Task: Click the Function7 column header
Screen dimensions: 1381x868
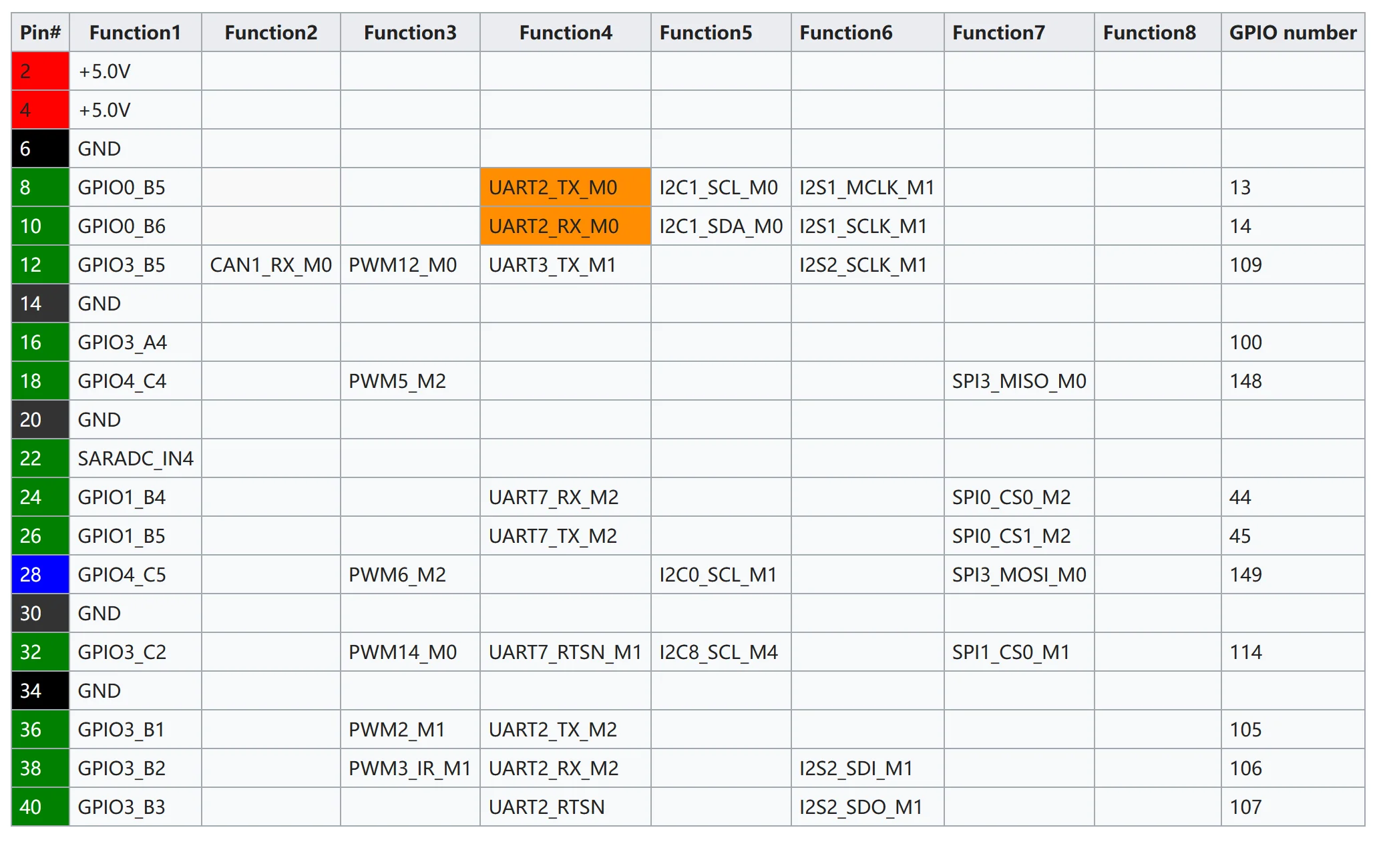Action: pyautogui.click(x=998, y=33)
